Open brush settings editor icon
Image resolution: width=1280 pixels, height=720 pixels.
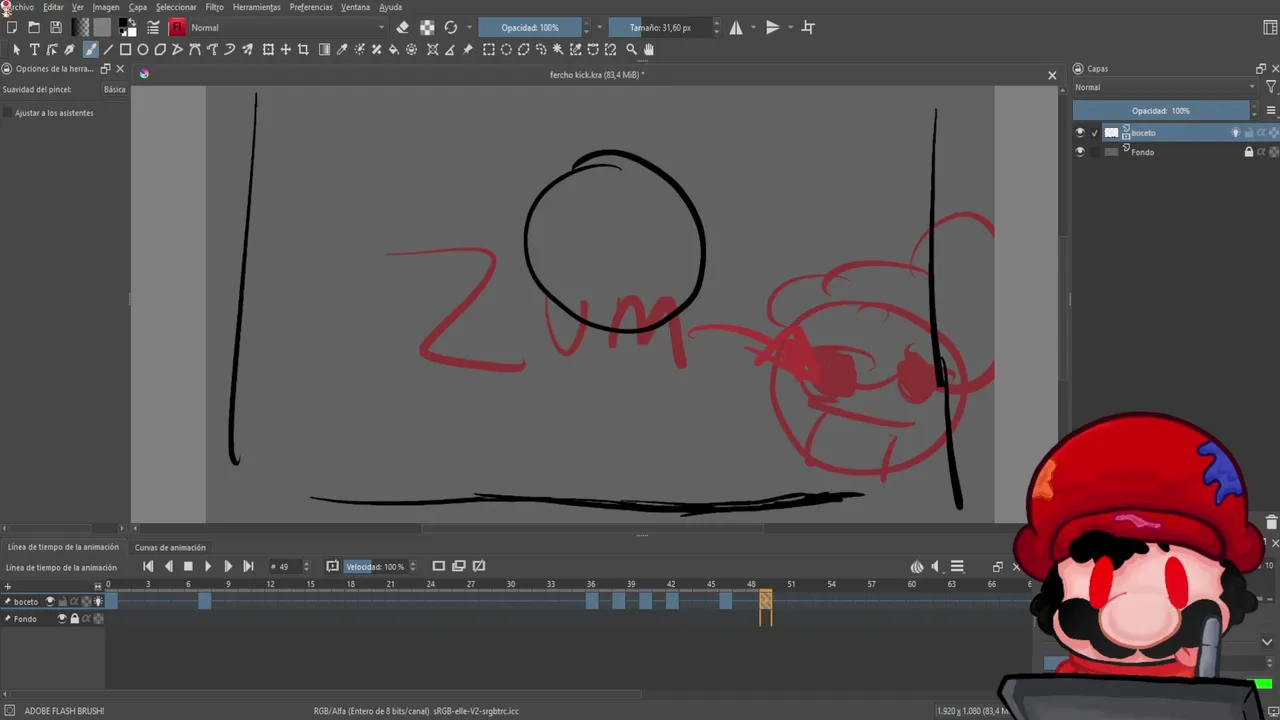[x=153, y=27]
